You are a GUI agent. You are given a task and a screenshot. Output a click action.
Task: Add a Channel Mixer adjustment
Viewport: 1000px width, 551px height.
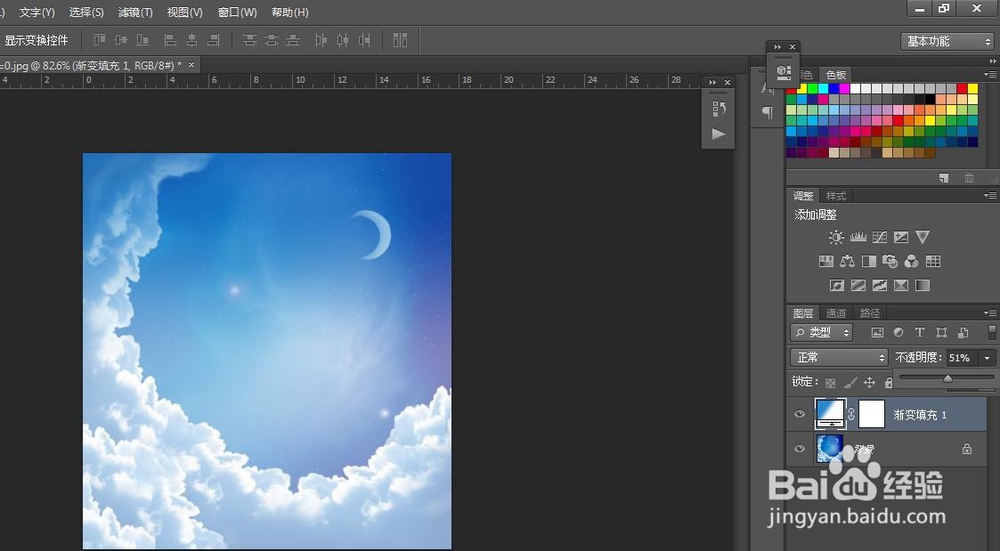pos(911,261)
